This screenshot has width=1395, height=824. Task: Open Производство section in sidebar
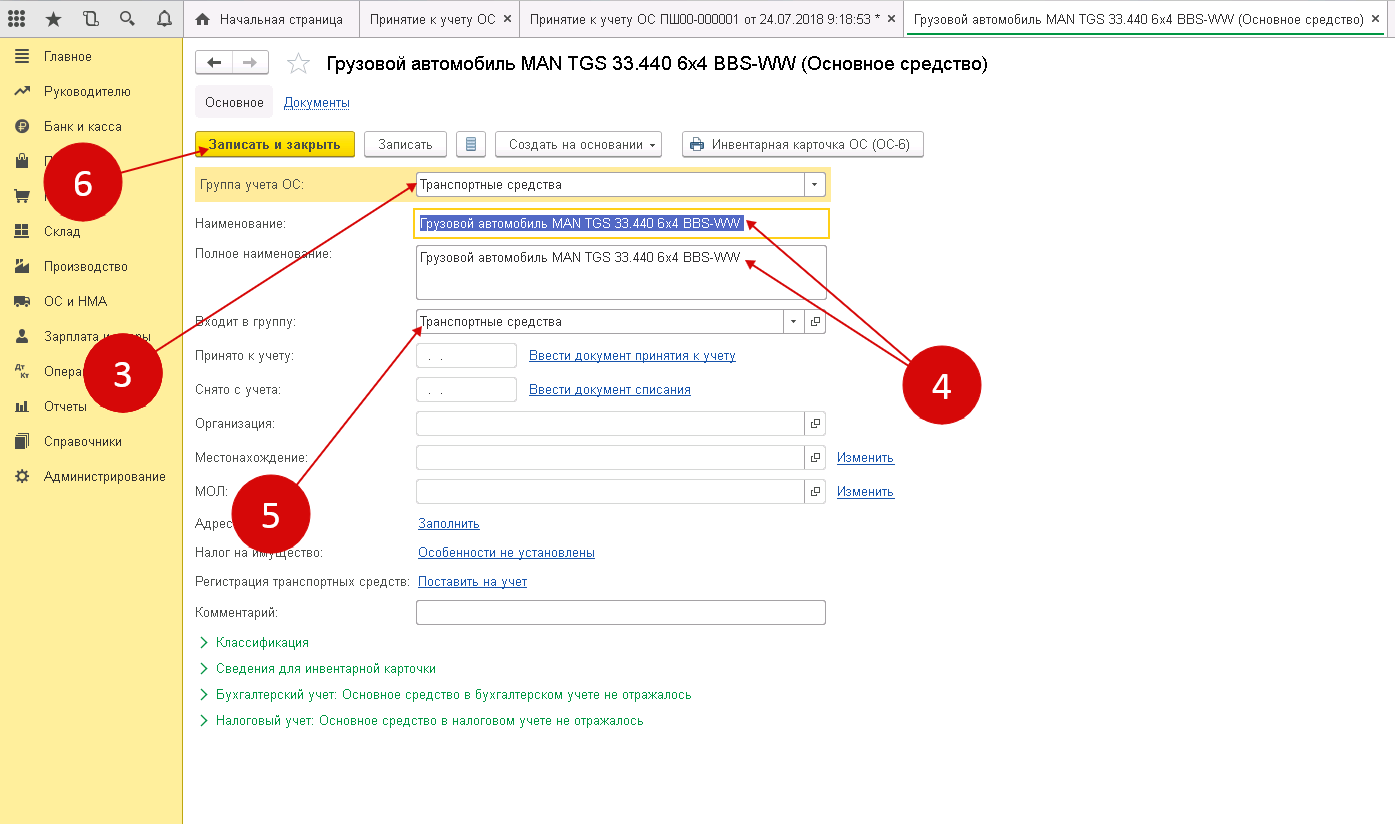click(86, 267)
